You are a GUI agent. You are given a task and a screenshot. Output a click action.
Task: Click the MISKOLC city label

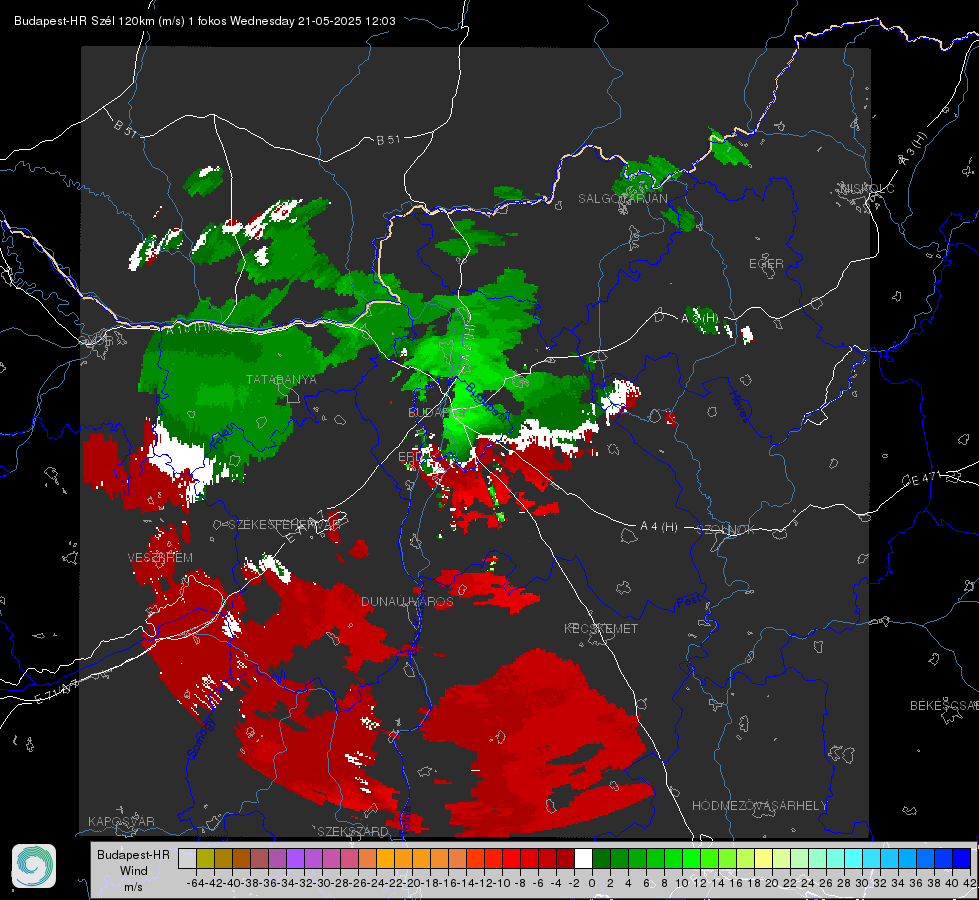click(868, 188)
